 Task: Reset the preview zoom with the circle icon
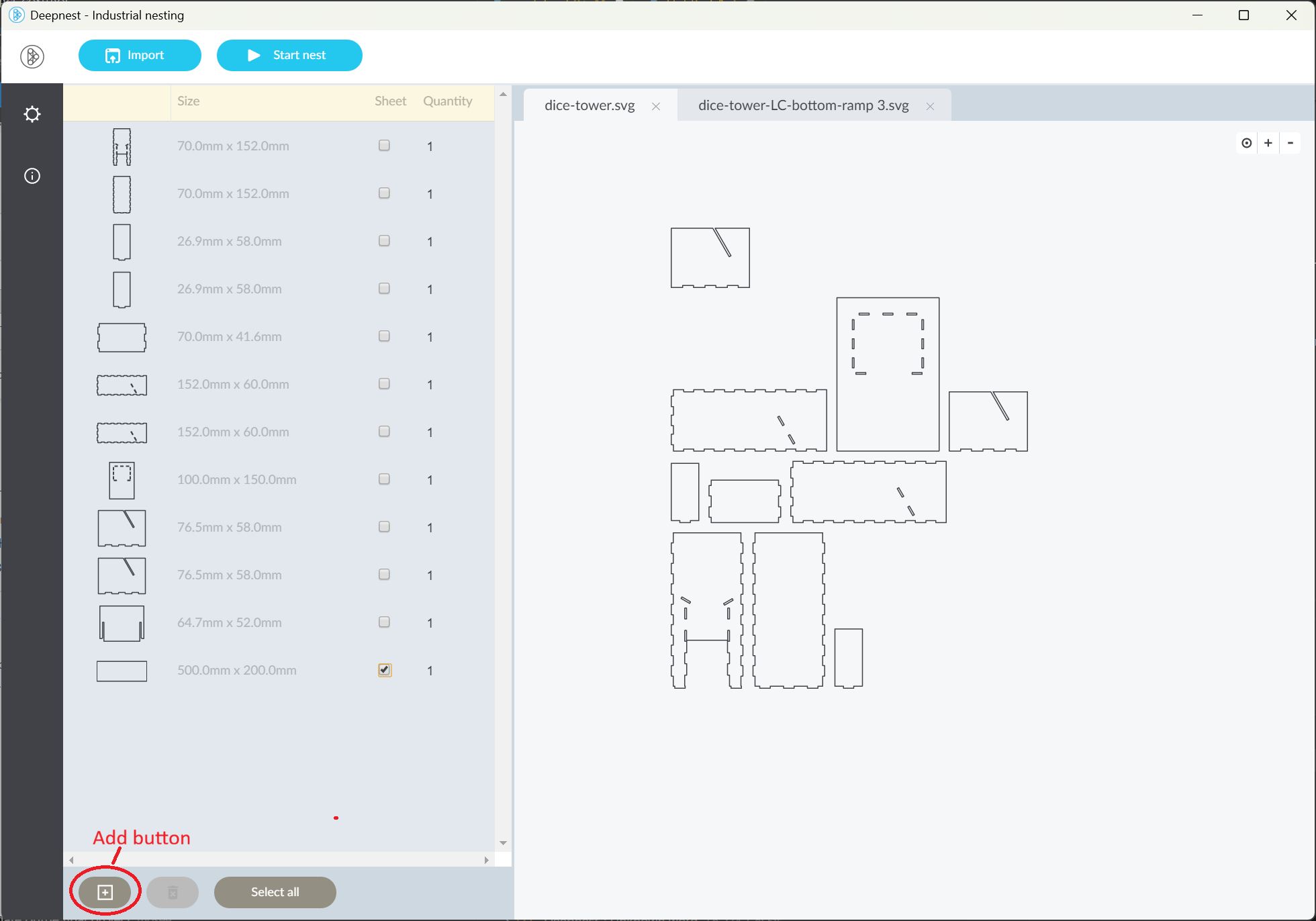pyautogui.click(x=1247, y=143)
